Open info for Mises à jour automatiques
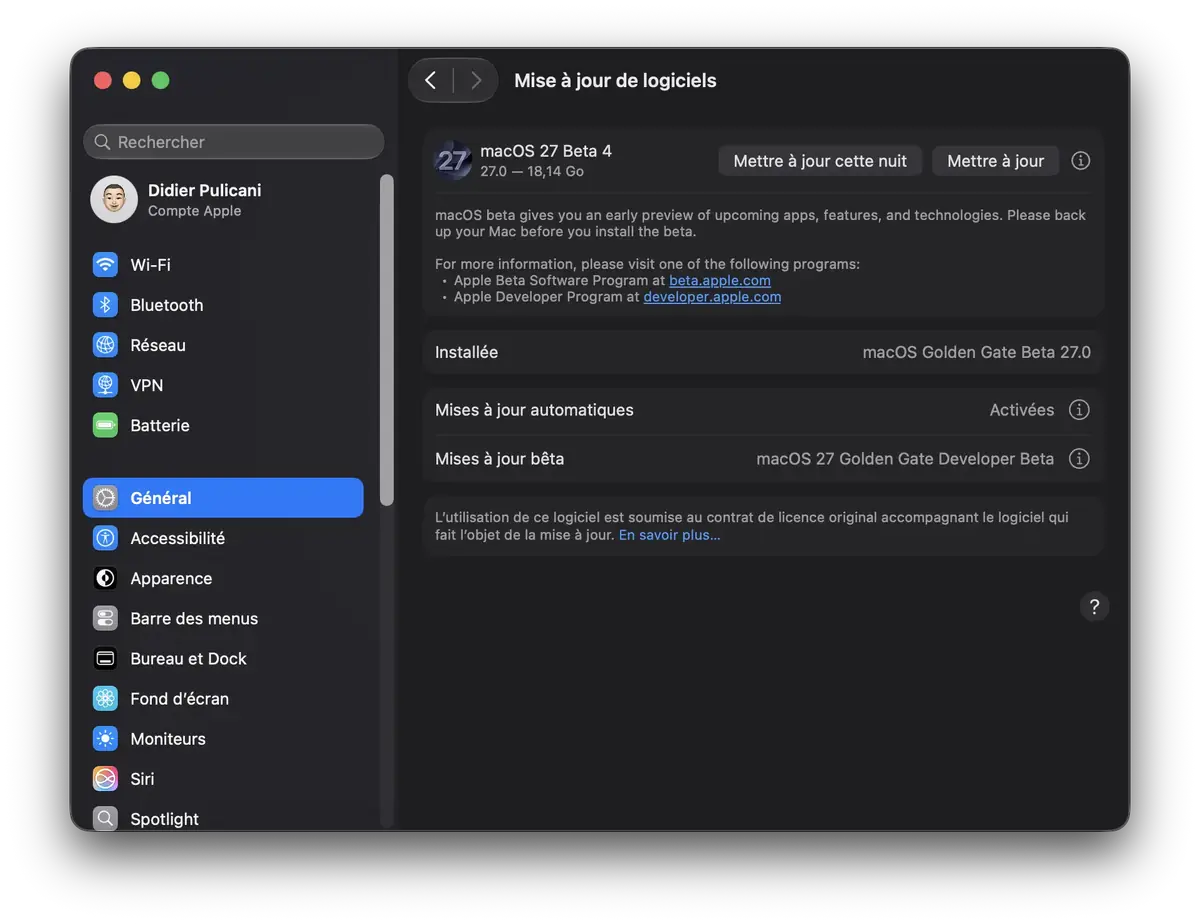The width and height of the screenshot is (1200, 924). coord(1079,410)
